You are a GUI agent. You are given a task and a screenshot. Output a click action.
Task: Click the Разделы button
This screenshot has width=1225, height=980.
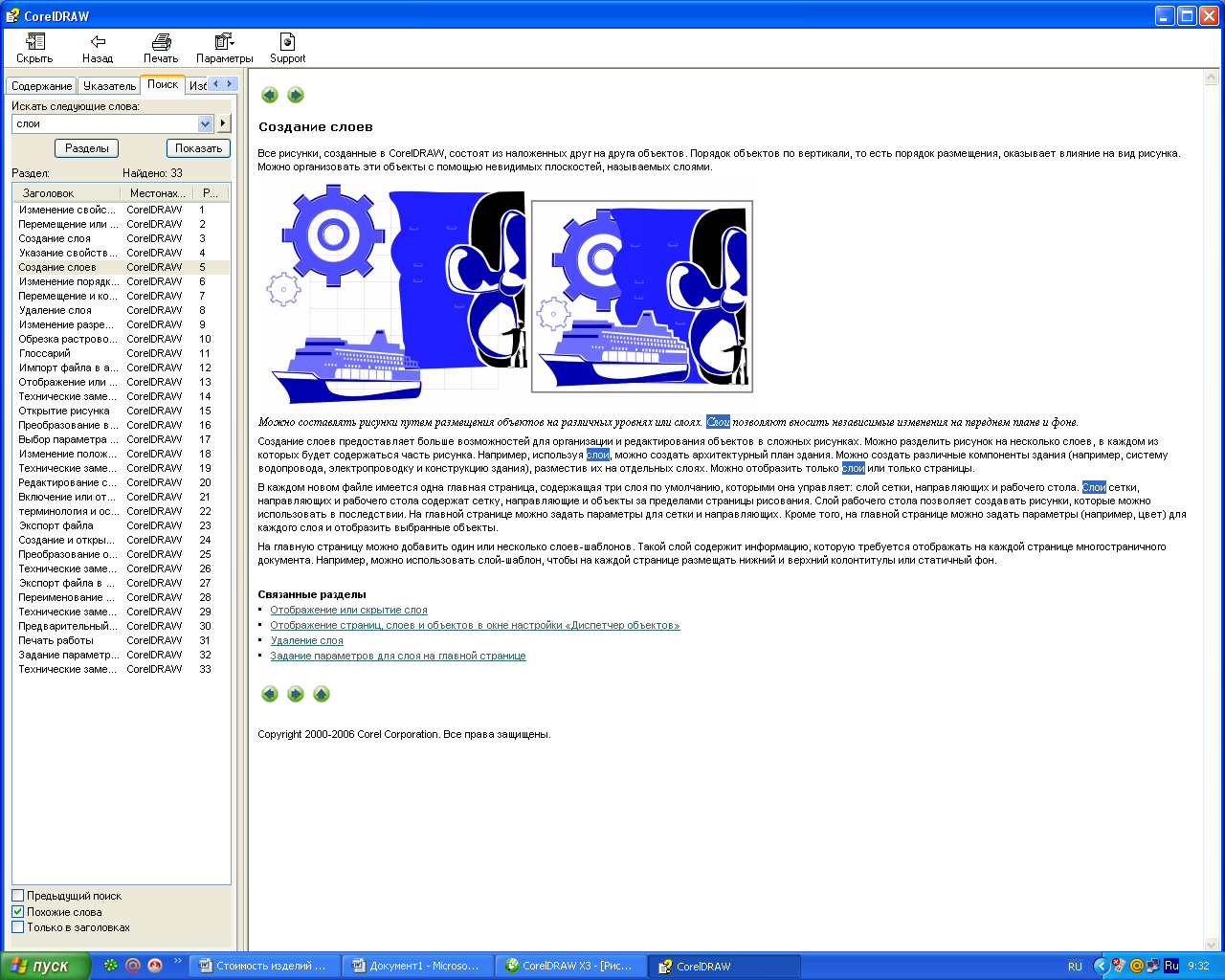click(87, 148)
